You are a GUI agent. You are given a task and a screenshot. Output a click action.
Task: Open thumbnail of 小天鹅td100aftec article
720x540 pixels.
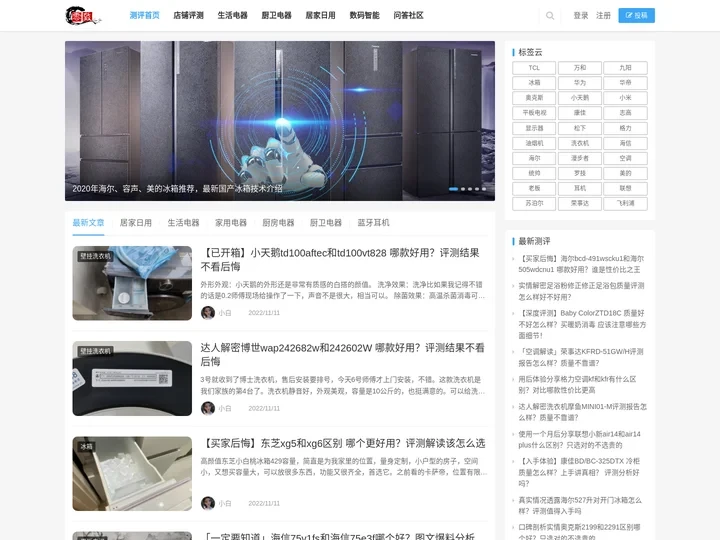pos(132,283)
